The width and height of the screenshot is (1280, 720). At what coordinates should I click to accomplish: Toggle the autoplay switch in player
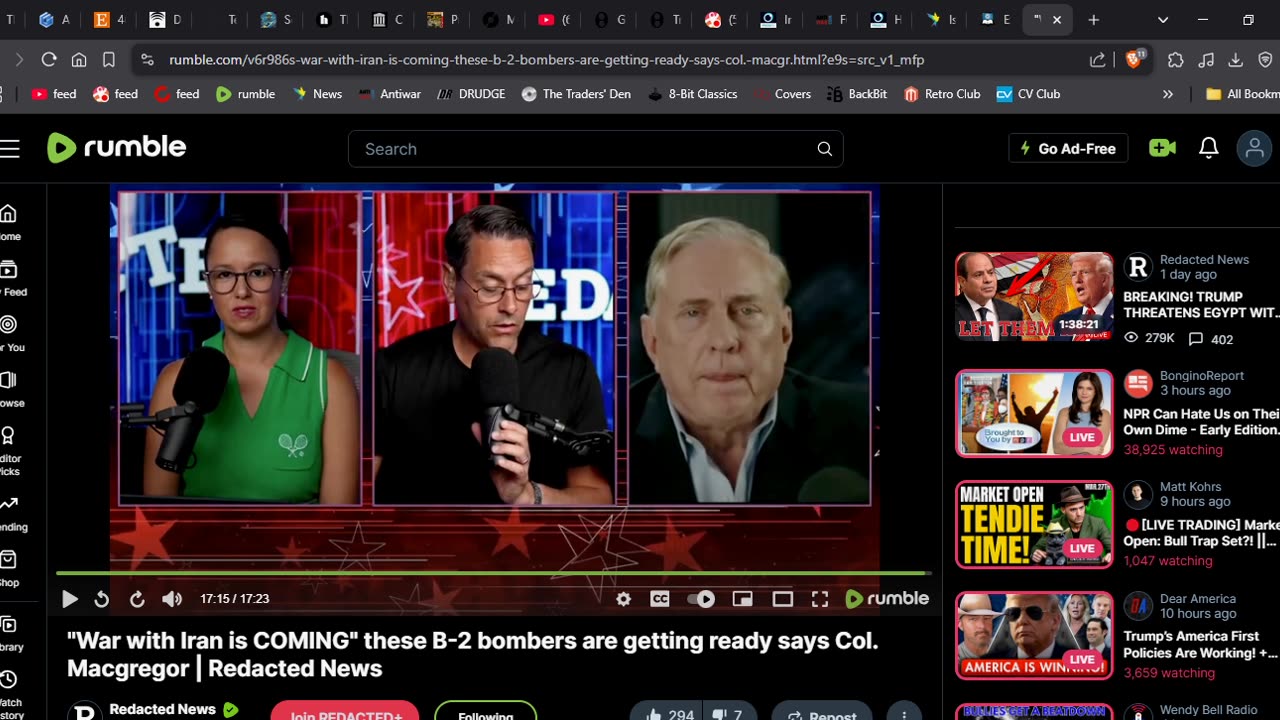coord(701,599)
